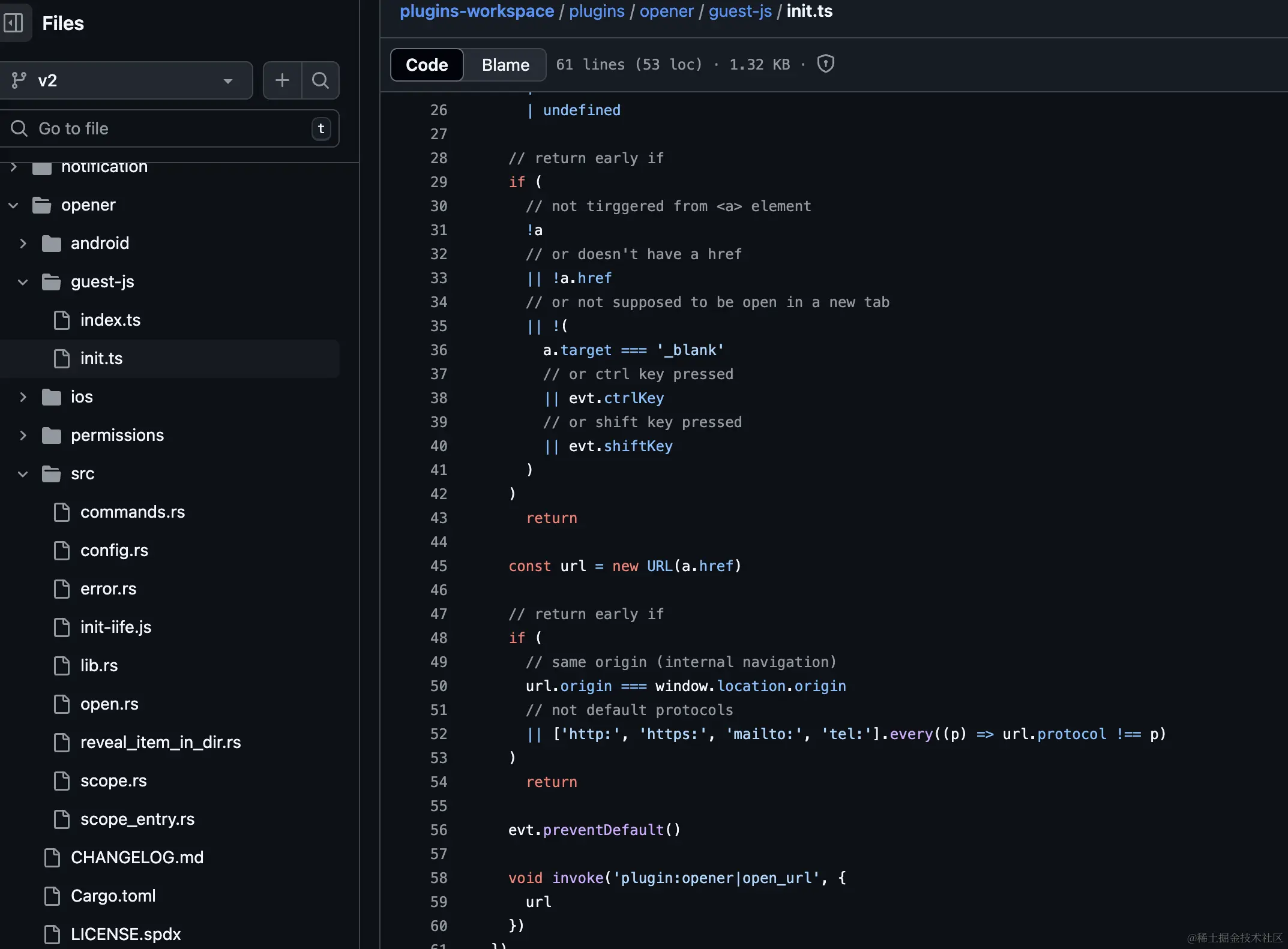Open index.ts in file tree

[x=110, y=320]
